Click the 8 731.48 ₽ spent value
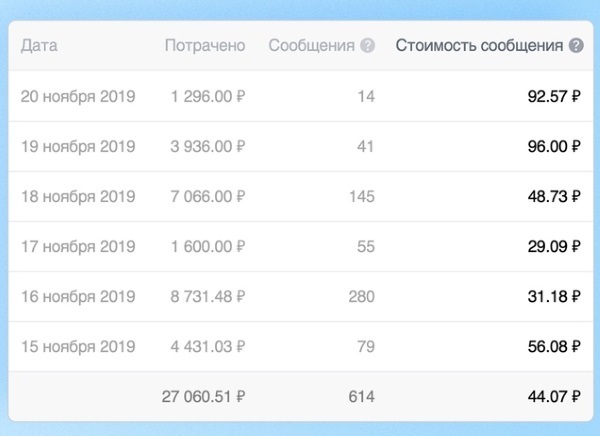 (207, 297)
